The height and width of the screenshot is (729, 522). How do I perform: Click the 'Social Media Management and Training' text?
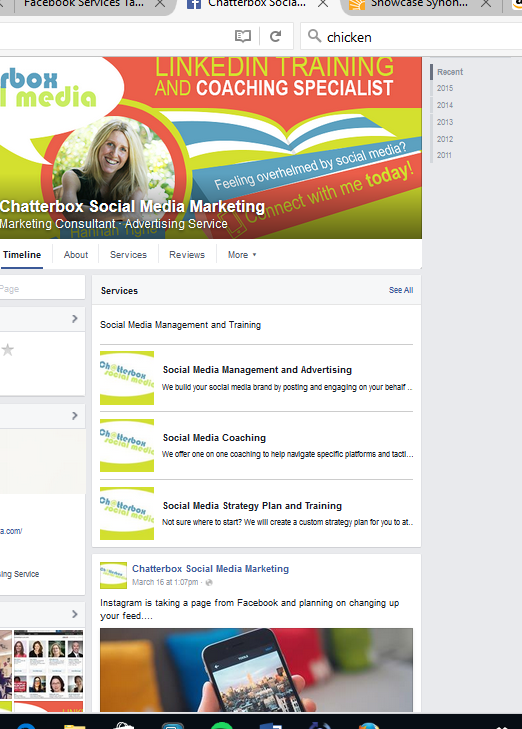tap(180, 325)
